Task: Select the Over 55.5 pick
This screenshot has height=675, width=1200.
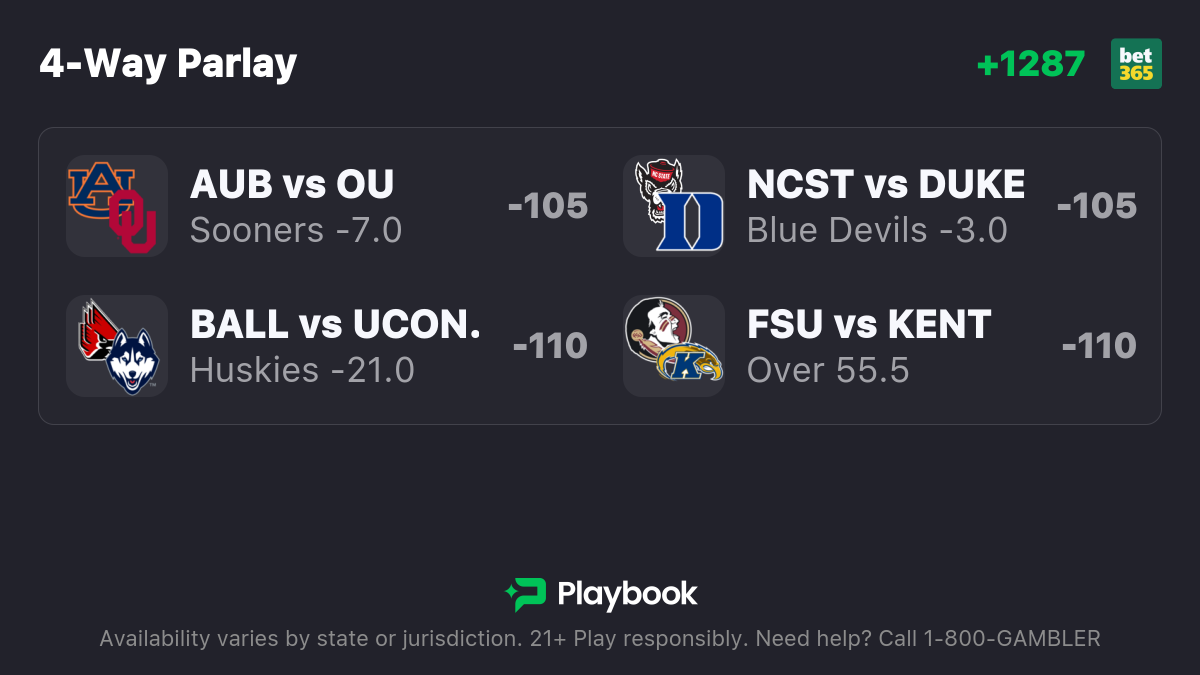Action: [828, 370]
